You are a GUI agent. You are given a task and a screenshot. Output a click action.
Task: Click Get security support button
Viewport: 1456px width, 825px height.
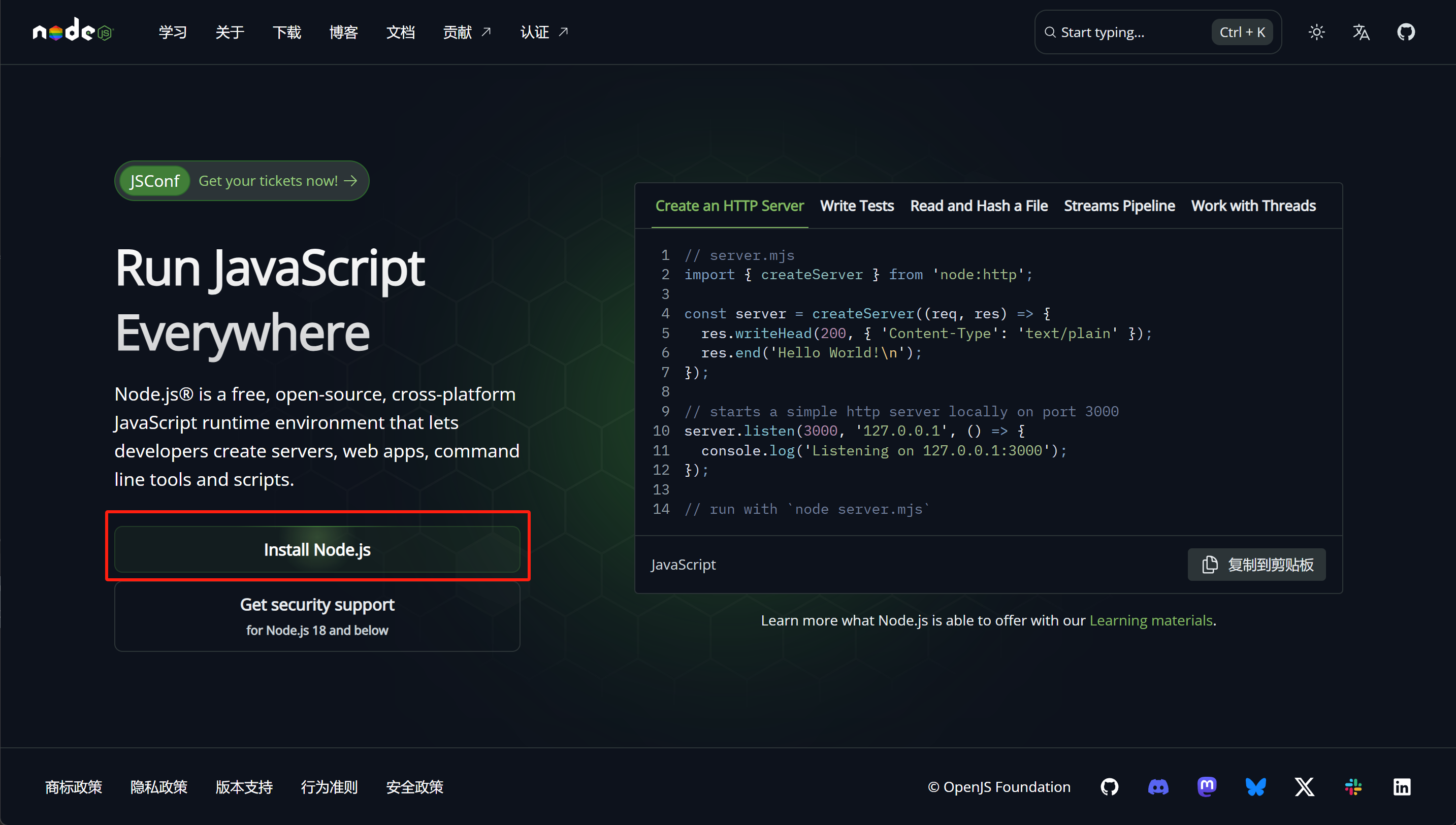click(317, 616)
